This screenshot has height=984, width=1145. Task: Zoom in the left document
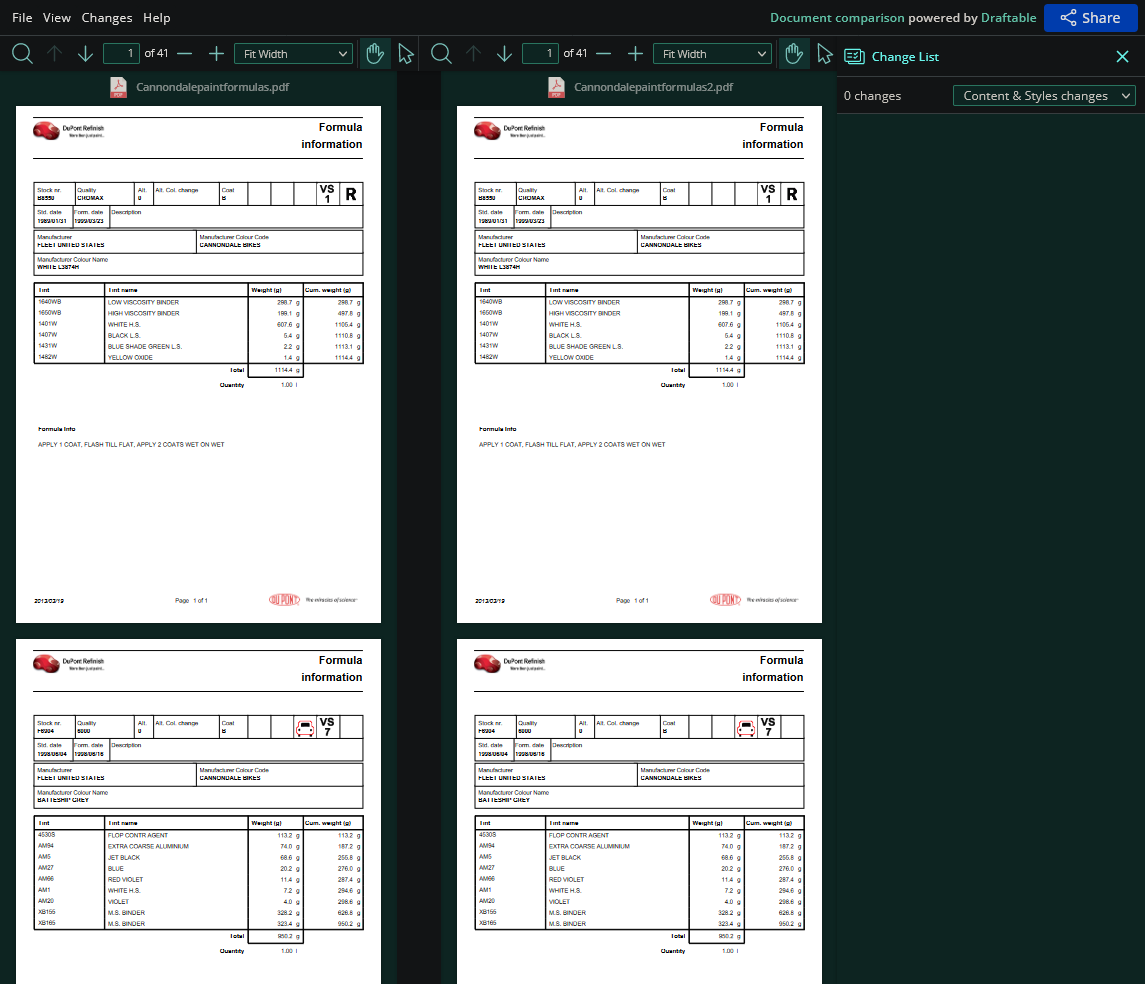[x=216, y=53]
